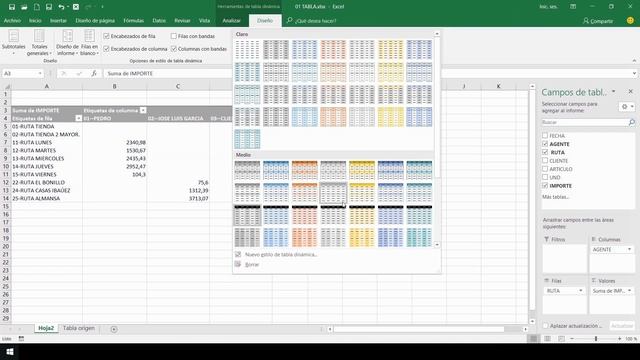Uncheck the RUTA field

[545, 152]
